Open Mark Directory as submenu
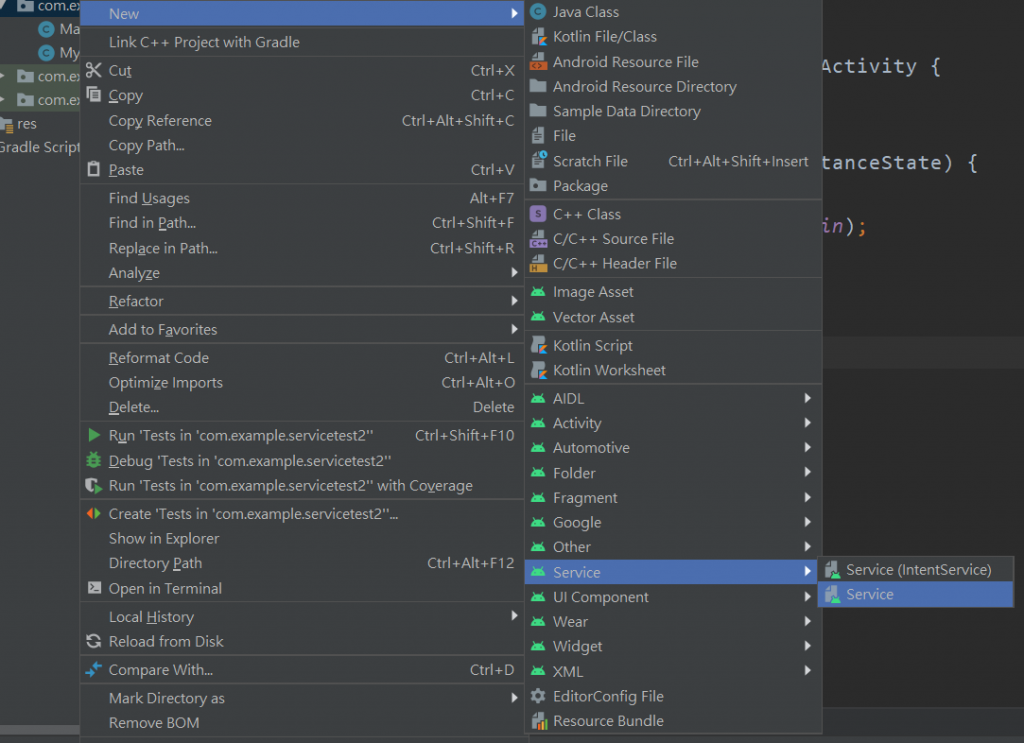 click(x=302, y=698)
